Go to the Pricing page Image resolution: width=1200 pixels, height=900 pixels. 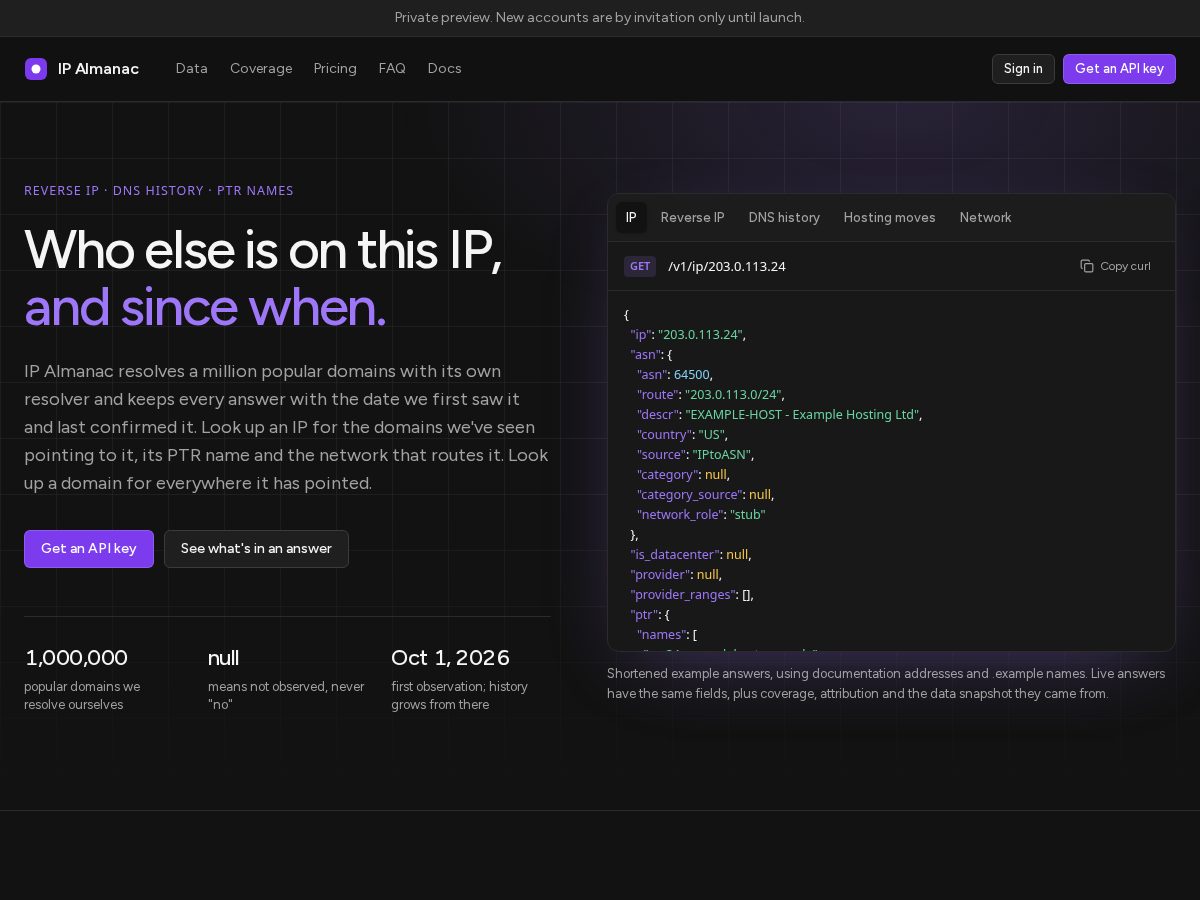coord(335,69)
